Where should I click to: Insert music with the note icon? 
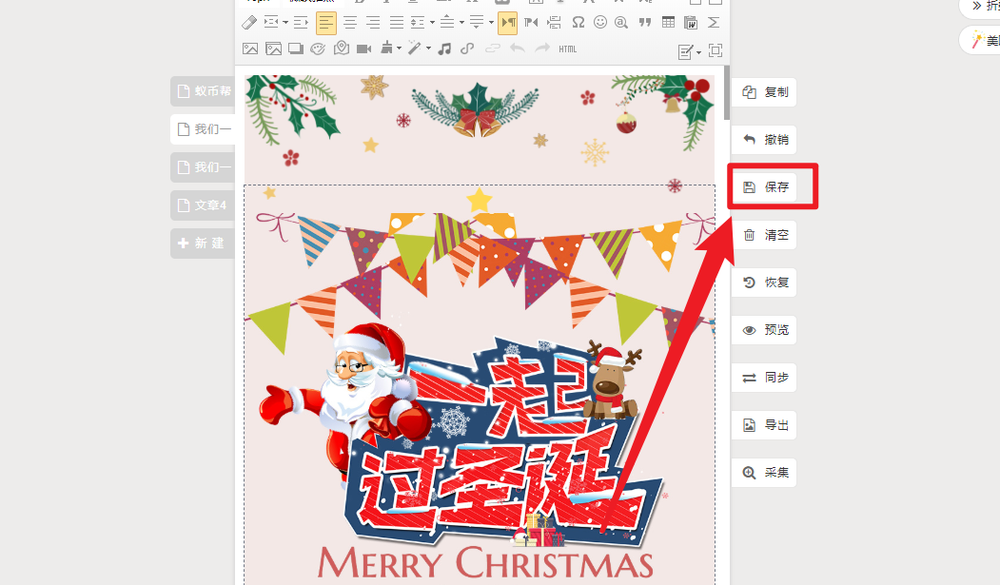tap(445, 48)
